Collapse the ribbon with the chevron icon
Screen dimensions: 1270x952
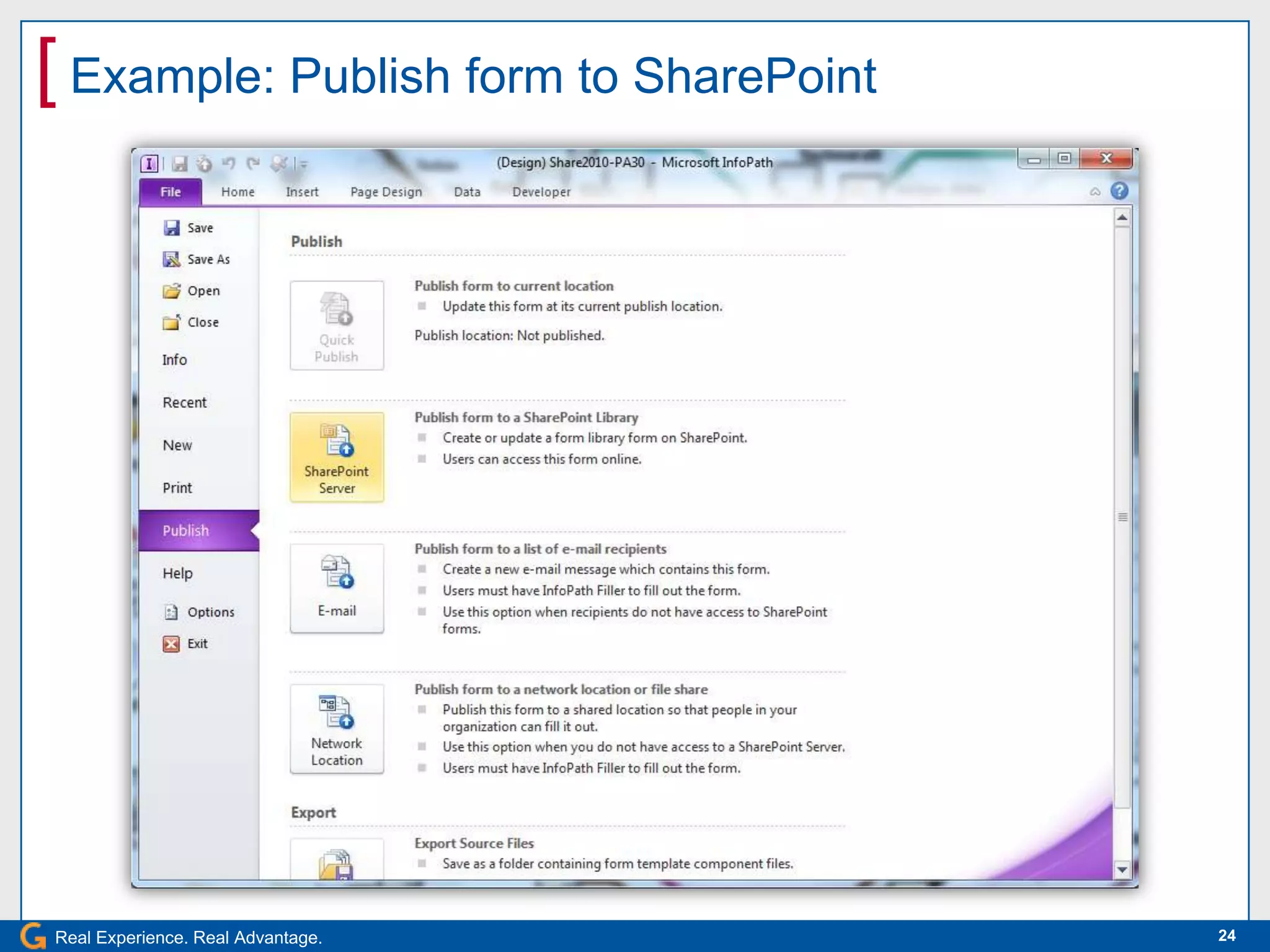[x=1095, y=192]
